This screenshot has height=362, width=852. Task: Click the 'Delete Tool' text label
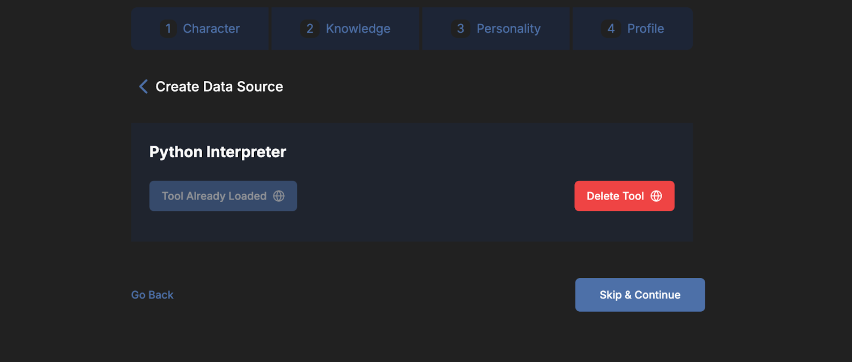pos(615,196)
